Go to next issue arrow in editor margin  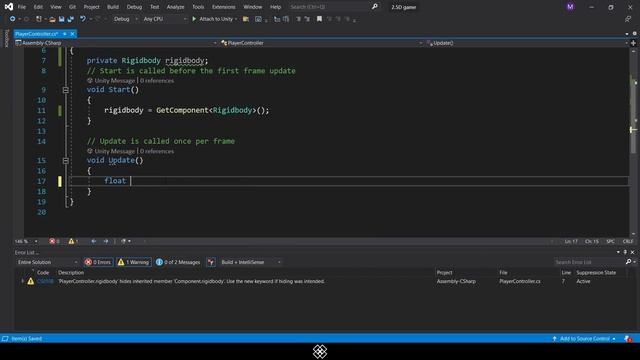(x=106, y=241)
